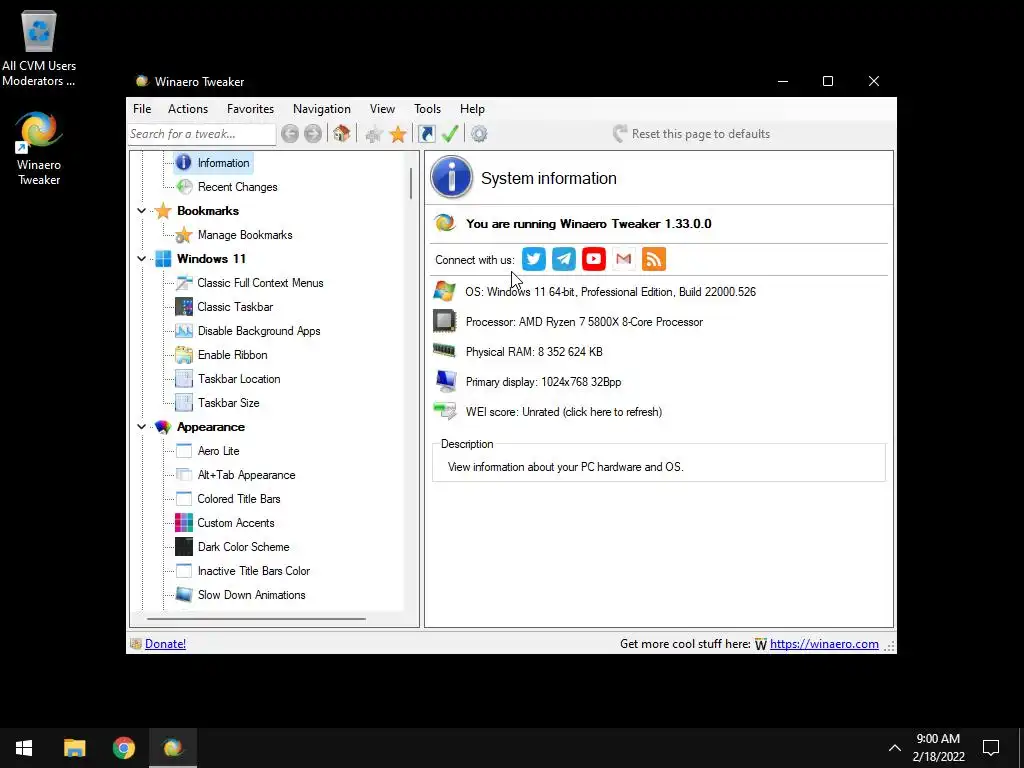
Task: Click the Slow Down Animations icon
Action: click(184, 595)
